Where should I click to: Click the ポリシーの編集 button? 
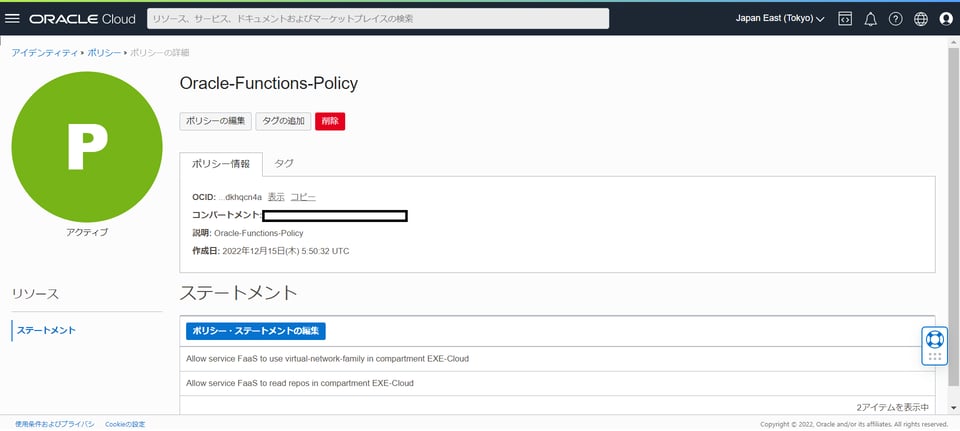coord(215,121)
